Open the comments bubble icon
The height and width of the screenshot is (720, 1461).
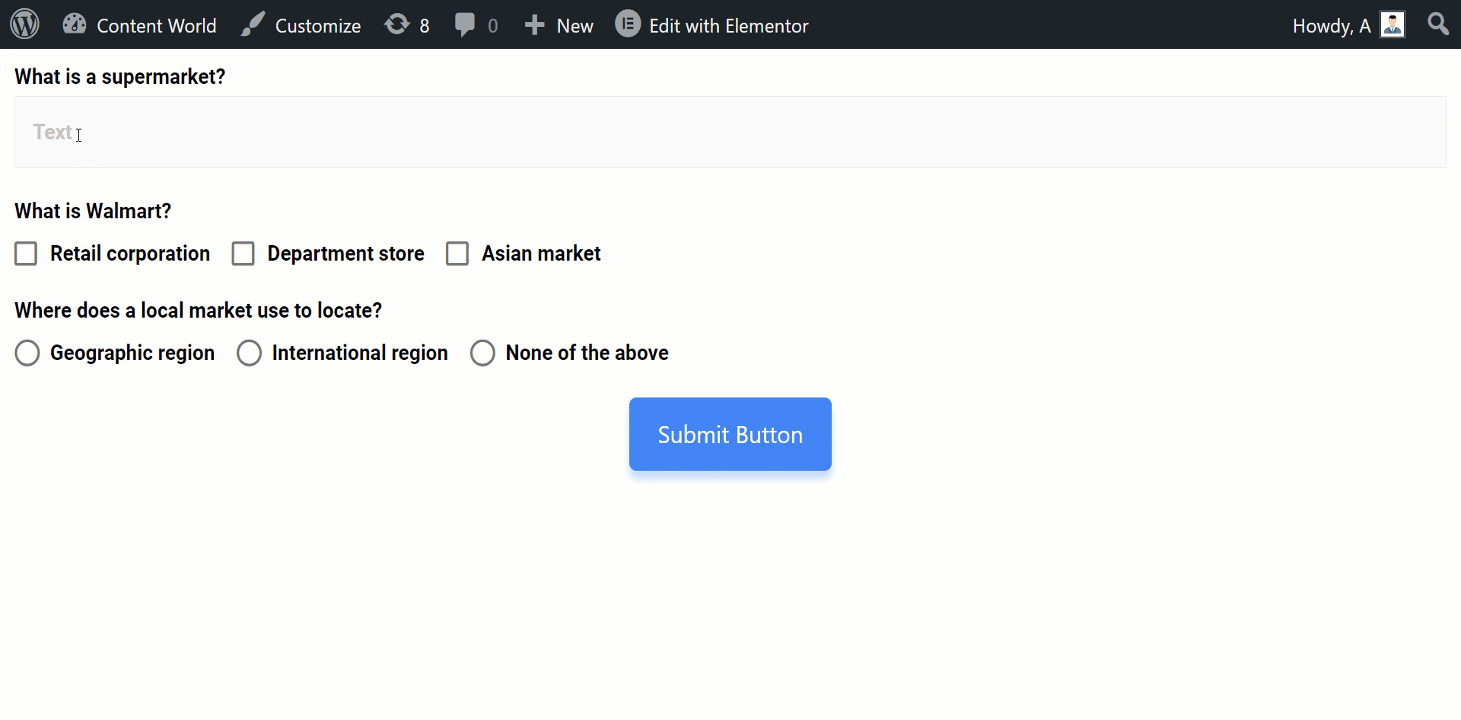pyautogui.click(x=465, y=25)
